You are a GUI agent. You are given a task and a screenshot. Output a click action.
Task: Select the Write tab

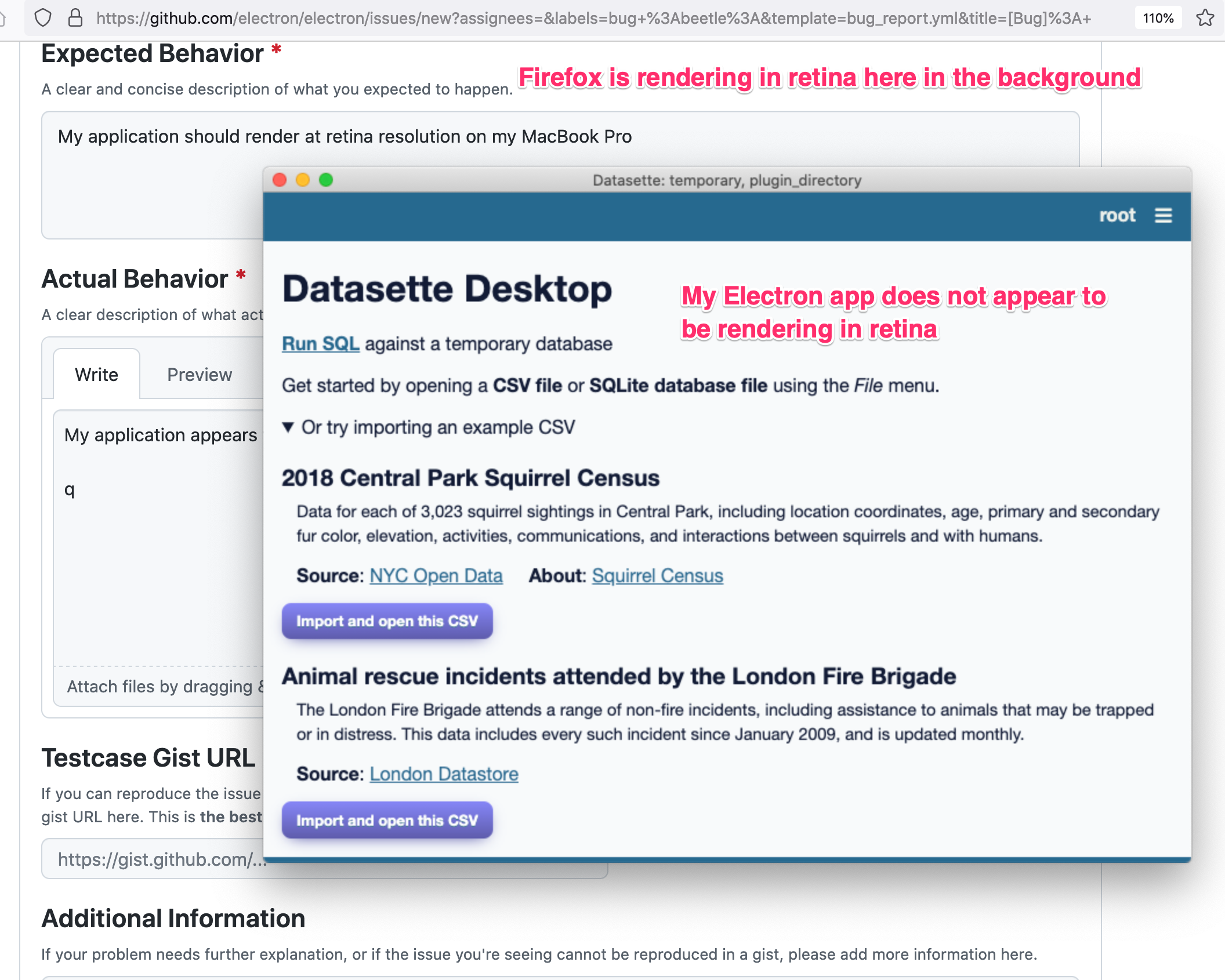96,375
